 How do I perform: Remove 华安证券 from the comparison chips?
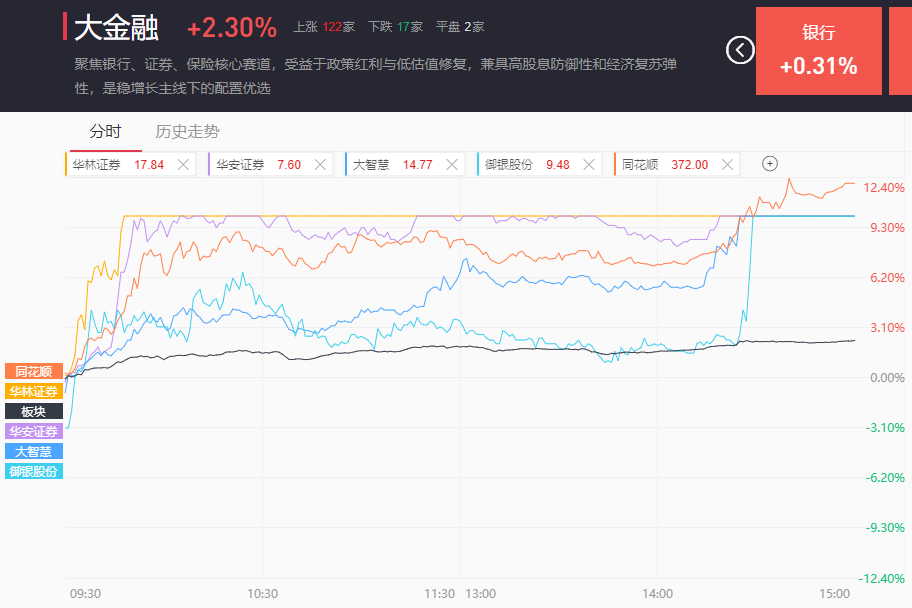tap(320, 165)
